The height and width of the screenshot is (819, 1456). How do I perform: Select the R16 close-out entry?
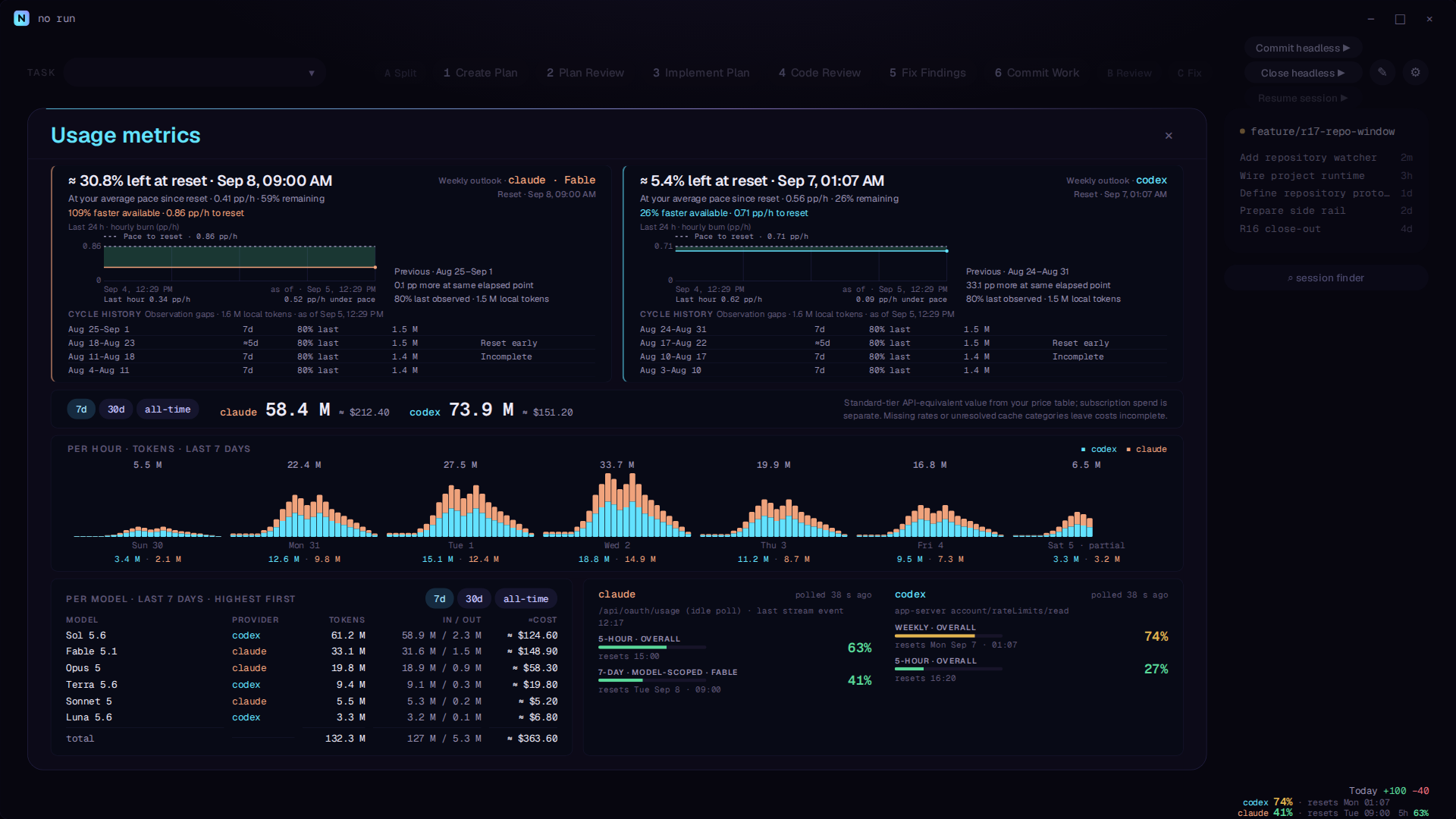click(x=1326, y=229)
